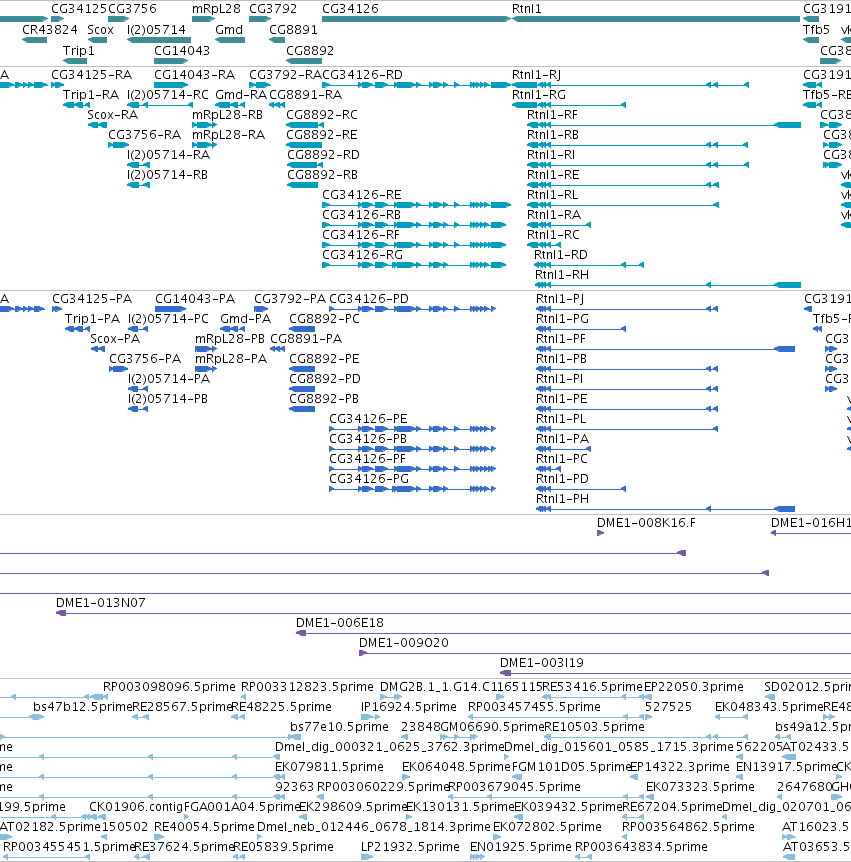
Task: Click EST bs47b12.5prime
Action: tap(82, 707)
